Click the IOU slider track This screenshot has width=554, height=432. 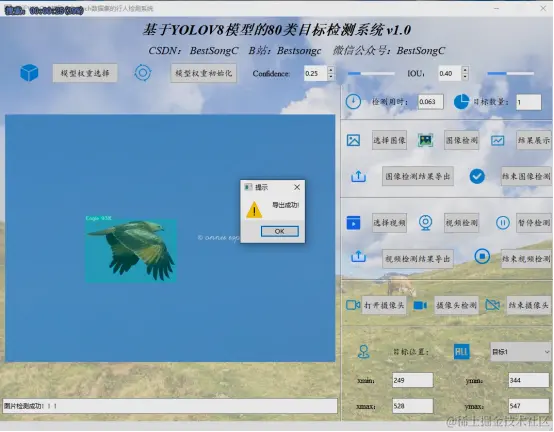(511, 73)
